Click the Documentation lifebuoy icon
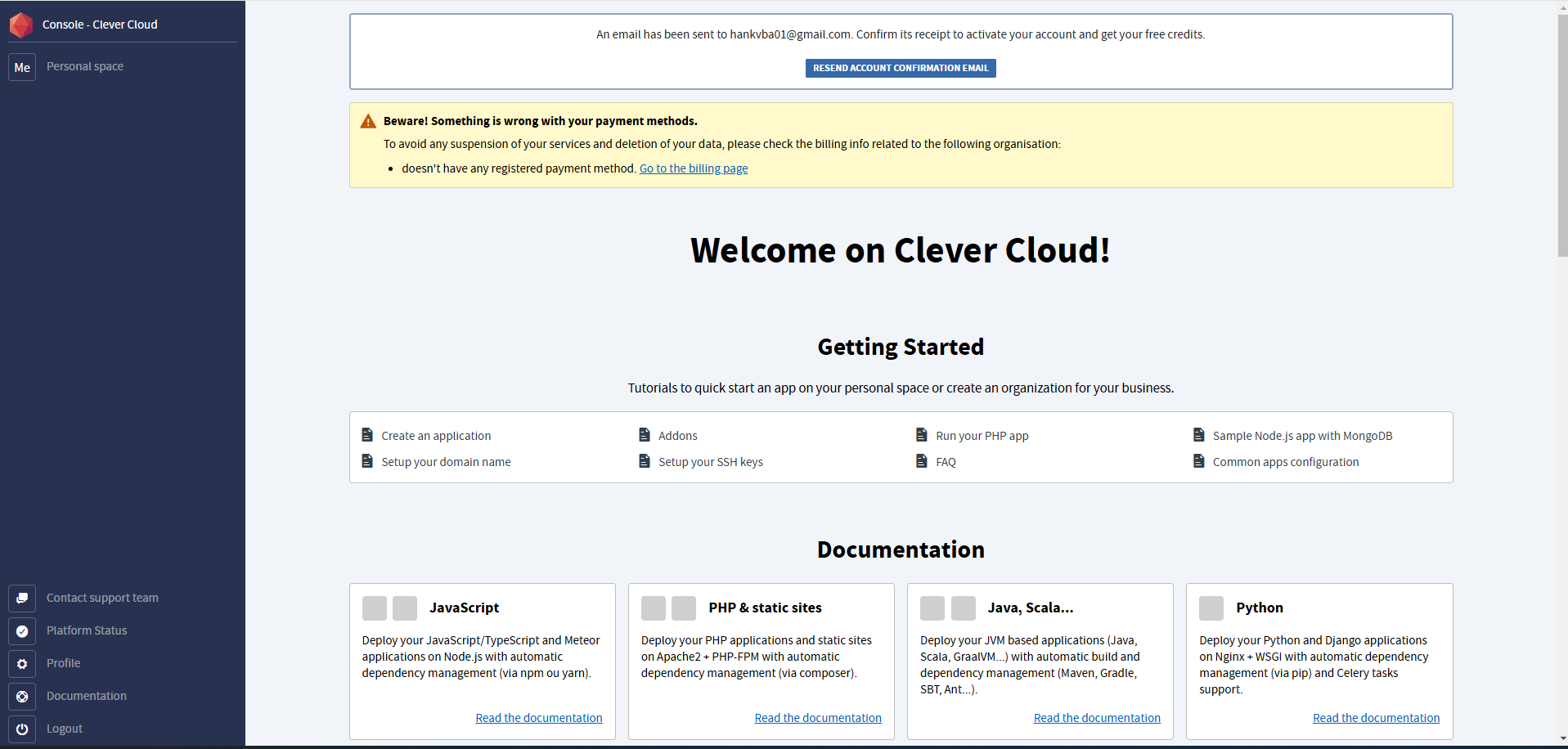 [x=22, y=696]
